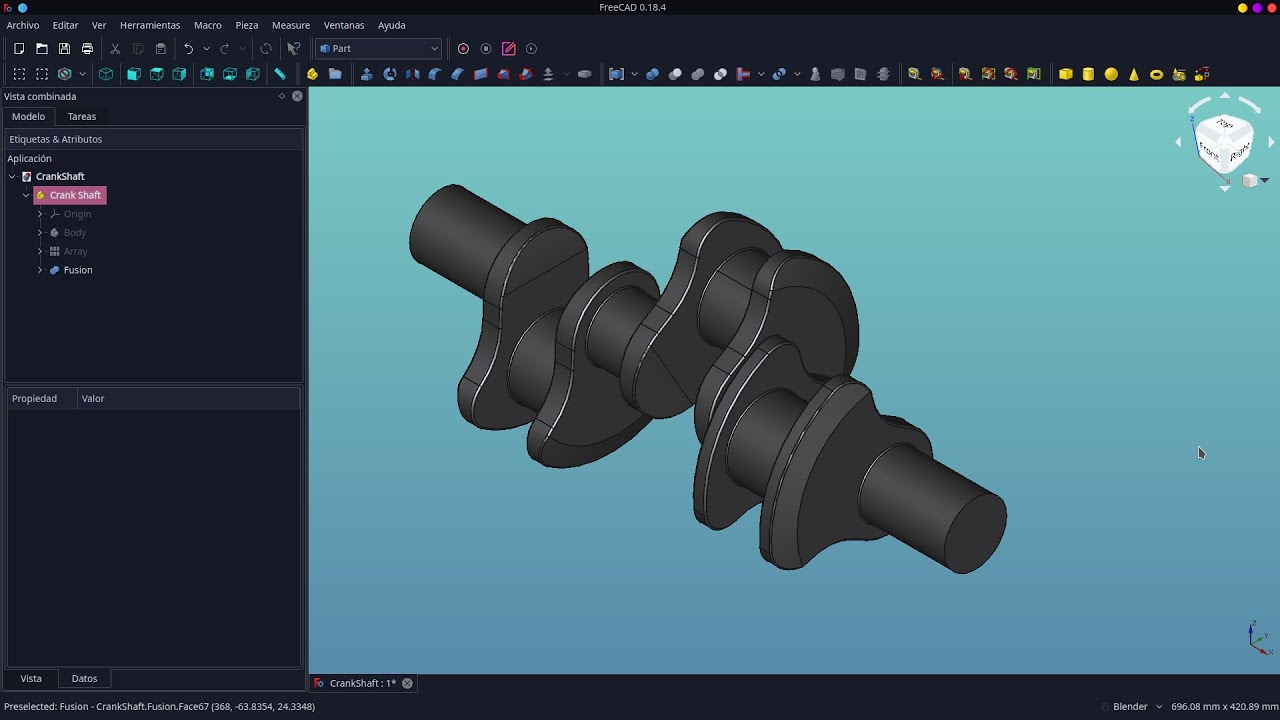1280x720 pixels.
Task: Create a new group folder
Action: [335, 74]
